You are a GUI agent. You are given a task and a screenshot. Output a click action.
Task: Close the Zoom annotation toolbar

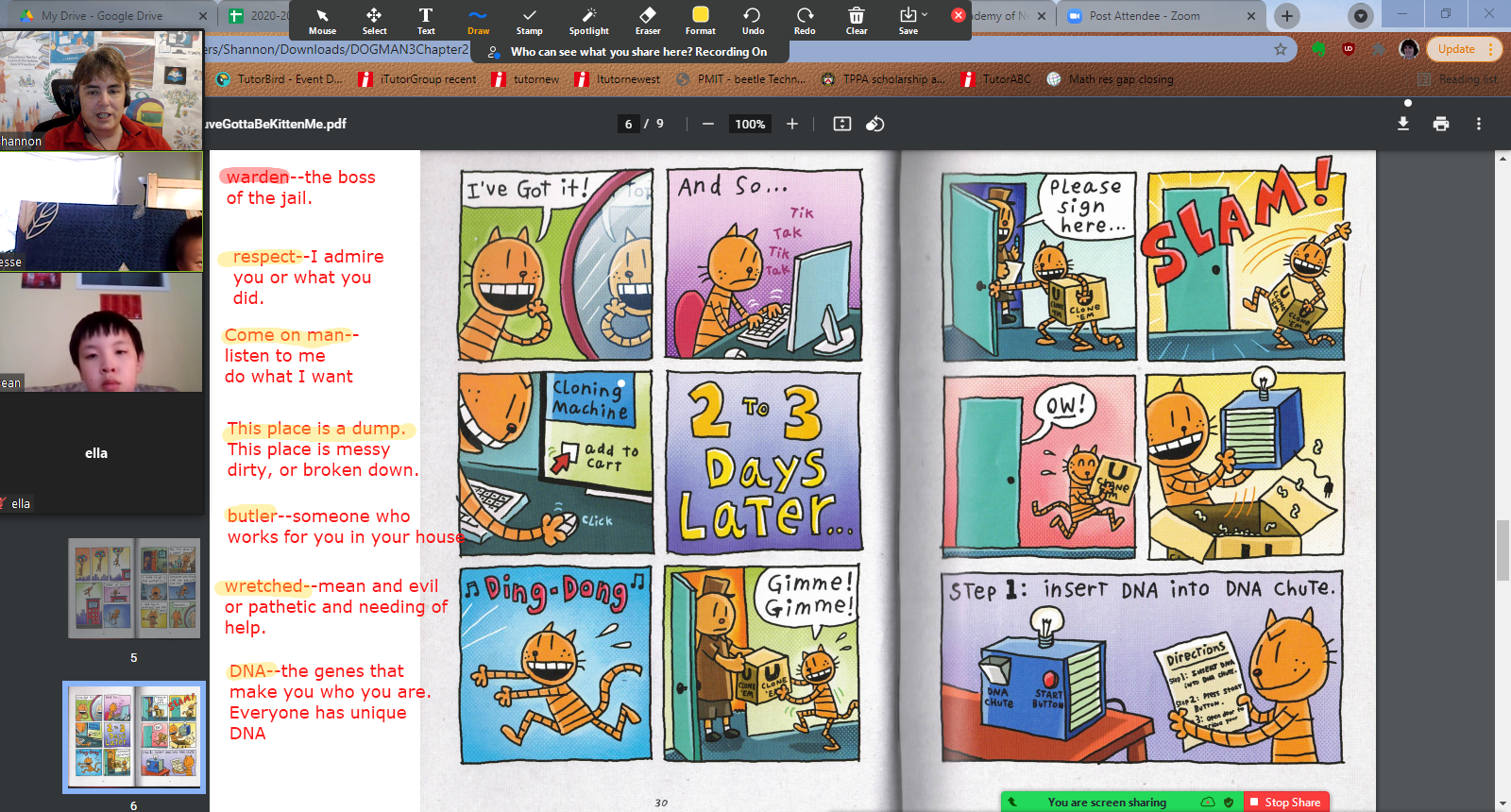958,15
